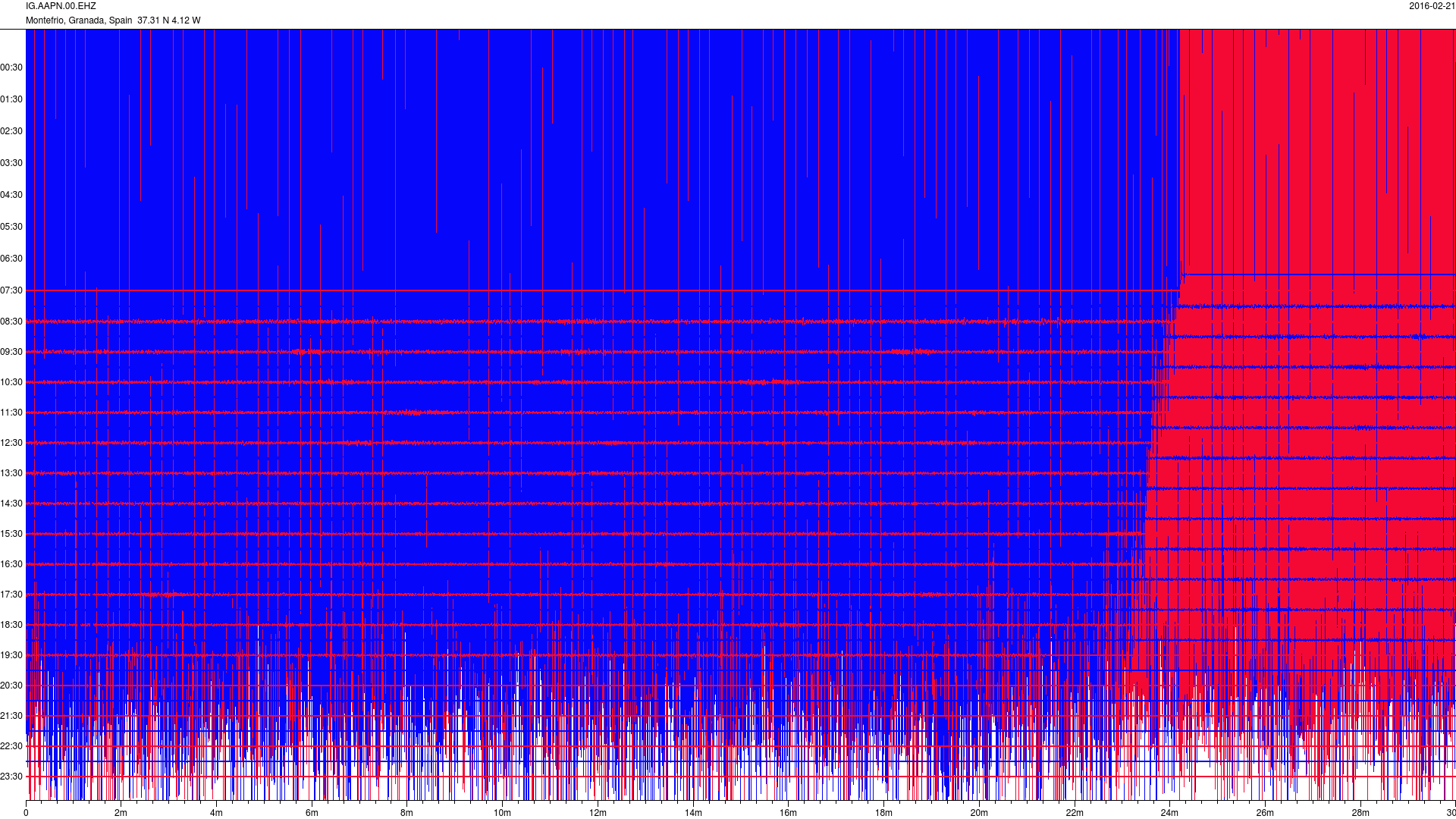
Task: Click the 09:30 time row label
Action: click(x=11, y=352)
